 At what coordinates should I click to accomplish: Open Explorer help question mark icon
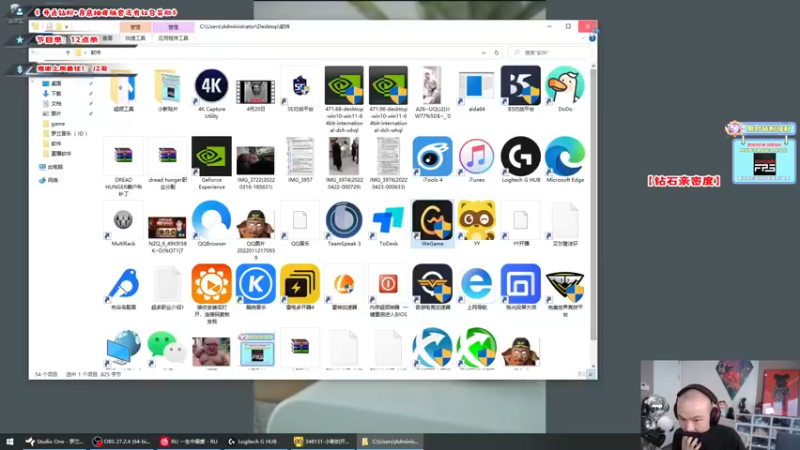pos(592,38)
